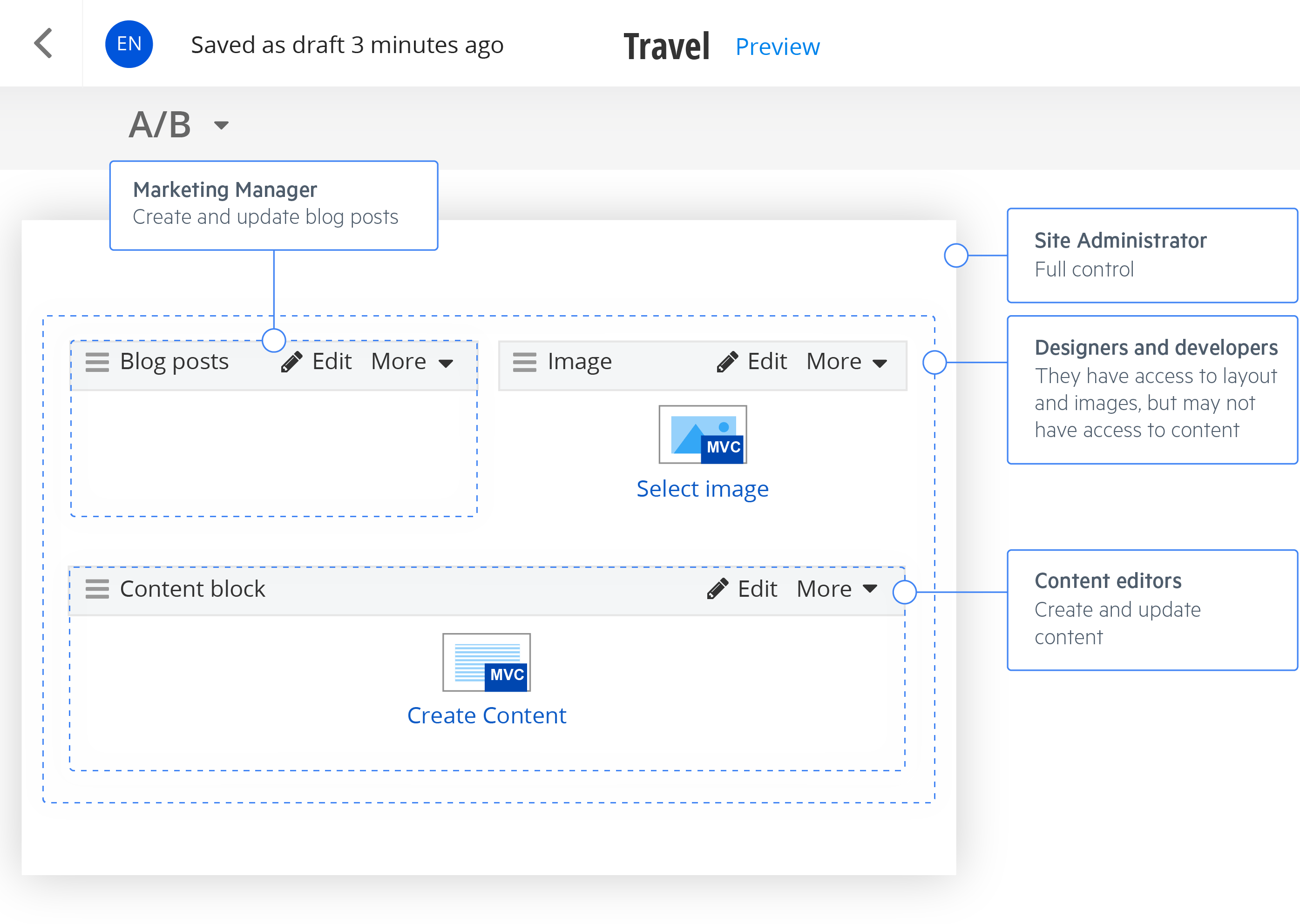Click the Select image link
Viewport: 1300px width, 924px height.
[x=702, y=489]
